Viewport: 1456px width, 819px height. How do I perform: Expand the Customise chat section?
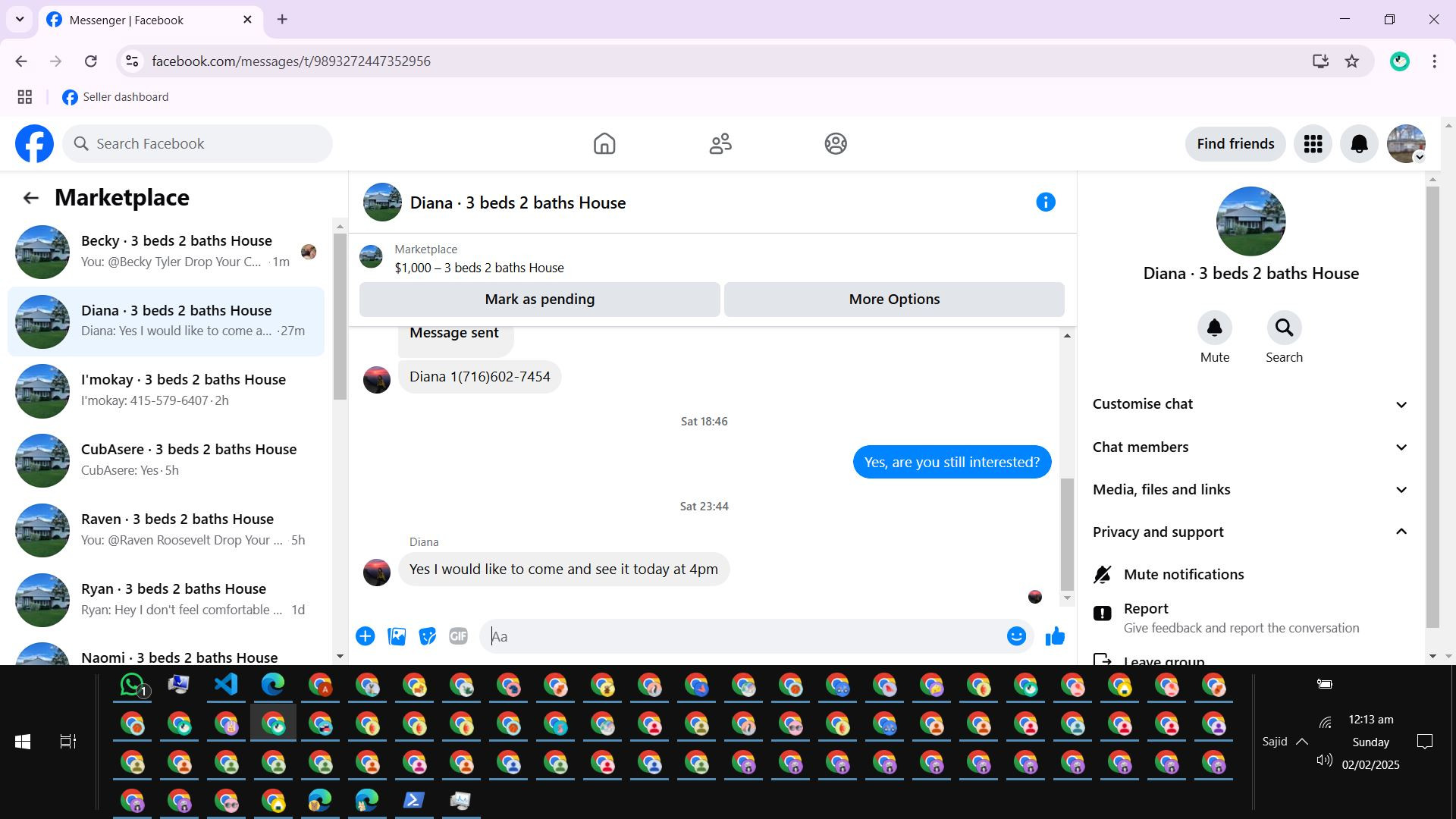click(x=1249, y=404)
